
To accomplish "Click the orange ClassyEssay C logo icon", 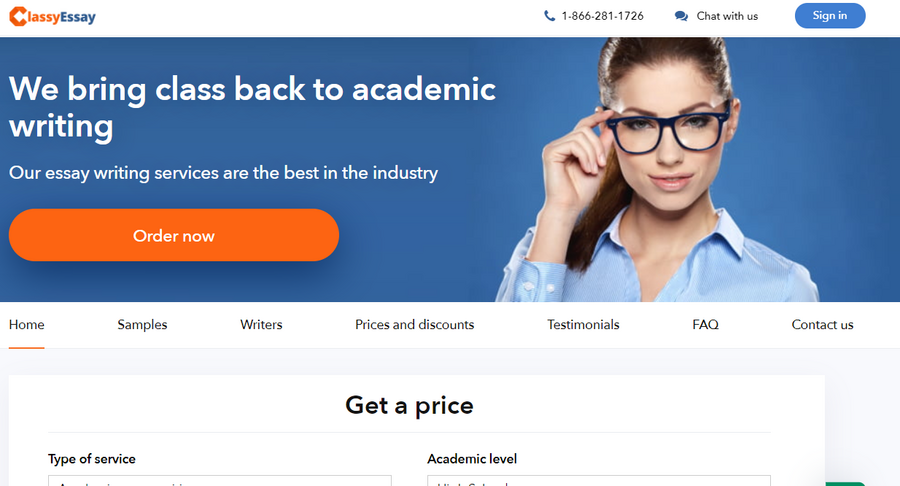I will pyautogui.click(x=18, y=17).
